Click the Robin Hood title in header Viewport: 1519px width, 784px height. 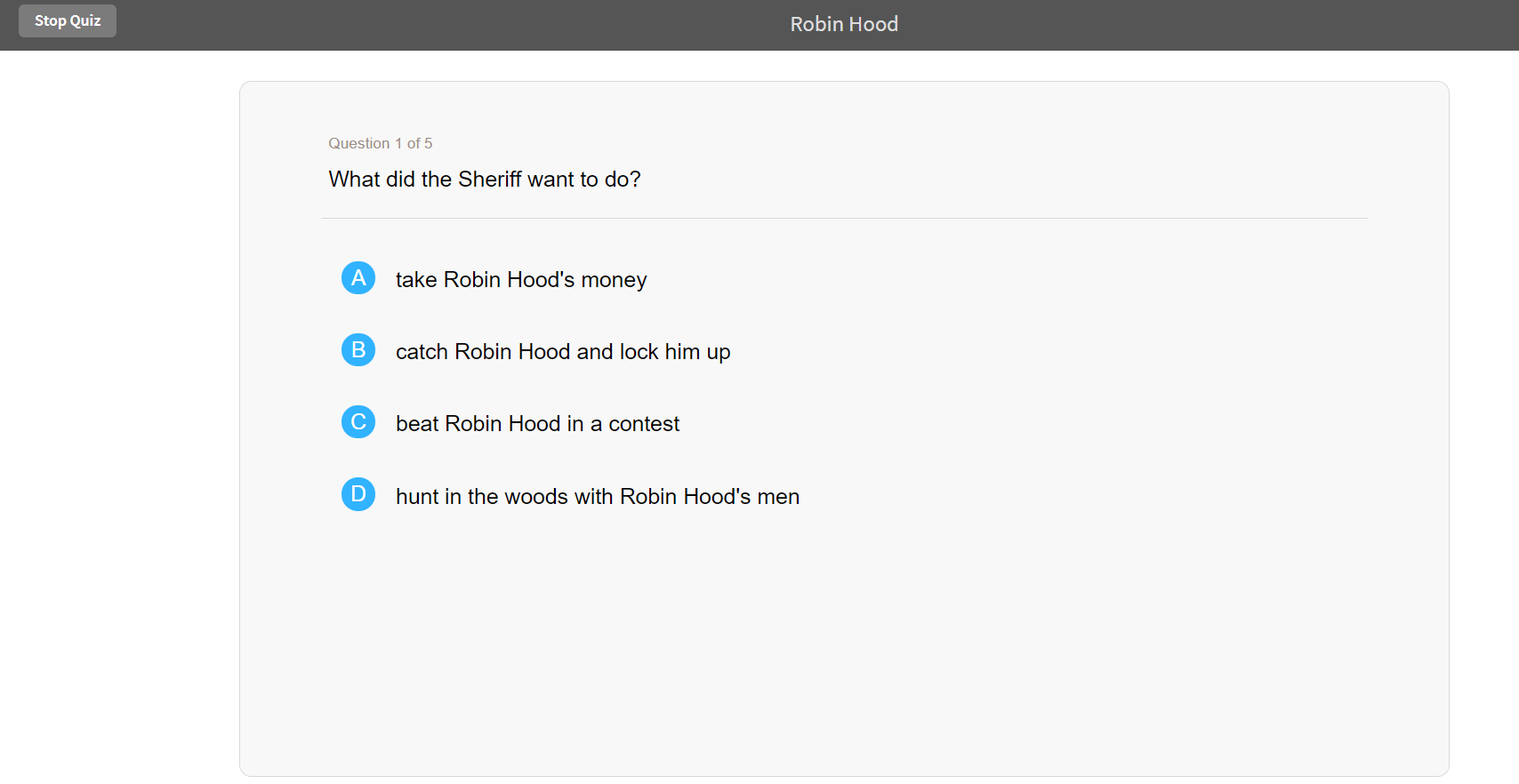(x=844, y=24)
